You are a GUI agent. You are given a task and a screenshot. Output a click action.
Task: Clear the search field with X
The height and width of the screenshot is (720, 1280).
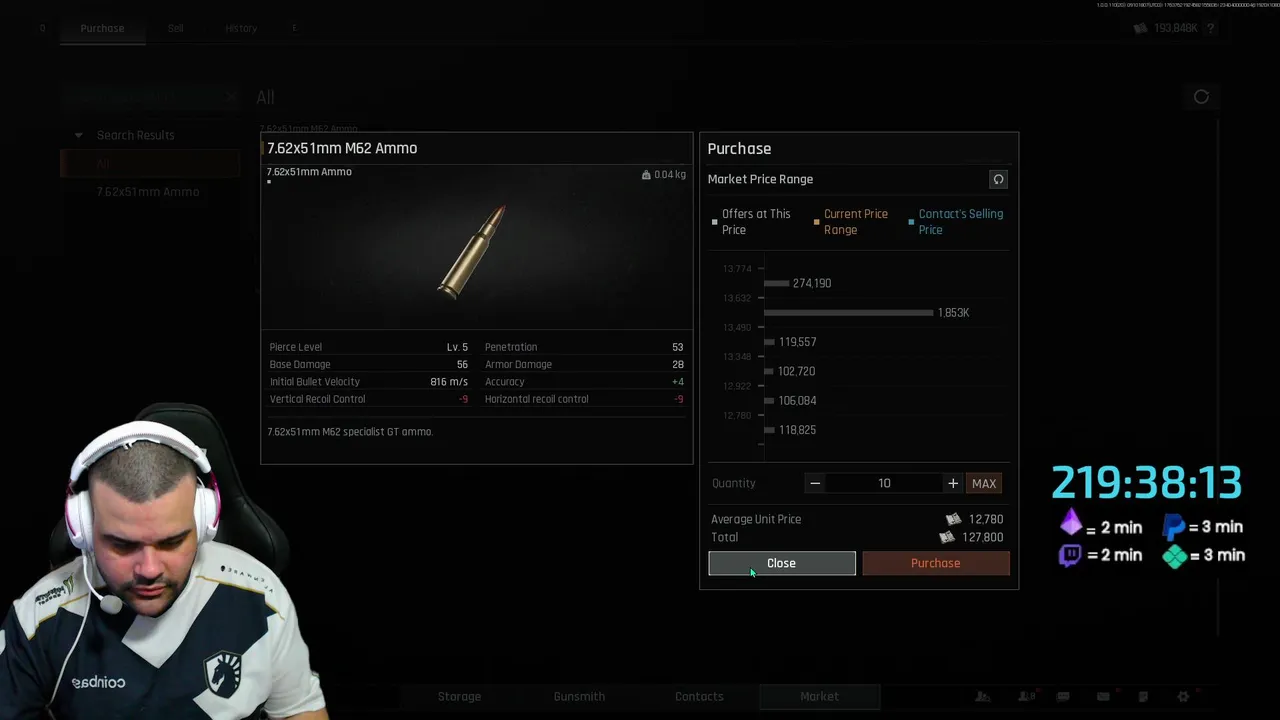pyautogui.click(x=231, y=98)
